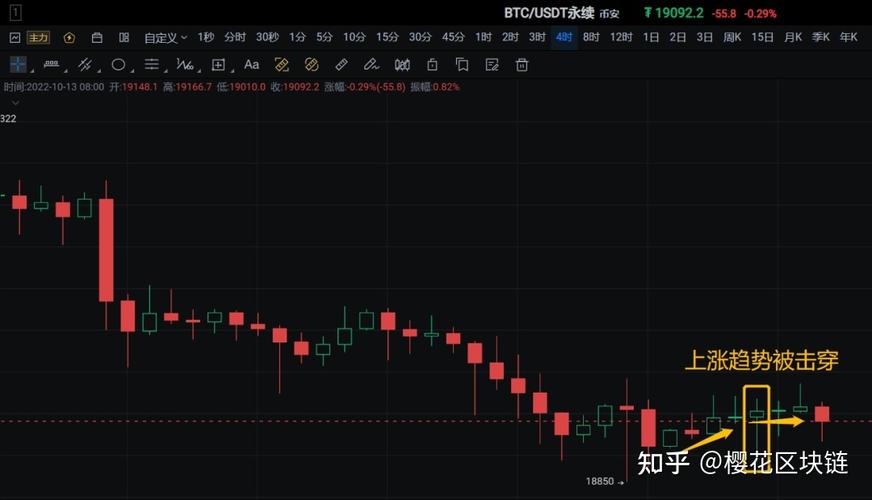Click the 18850 low price marker label
Image resolution: width=872 pixels, height=500 pixels.
tap(600, 481)
